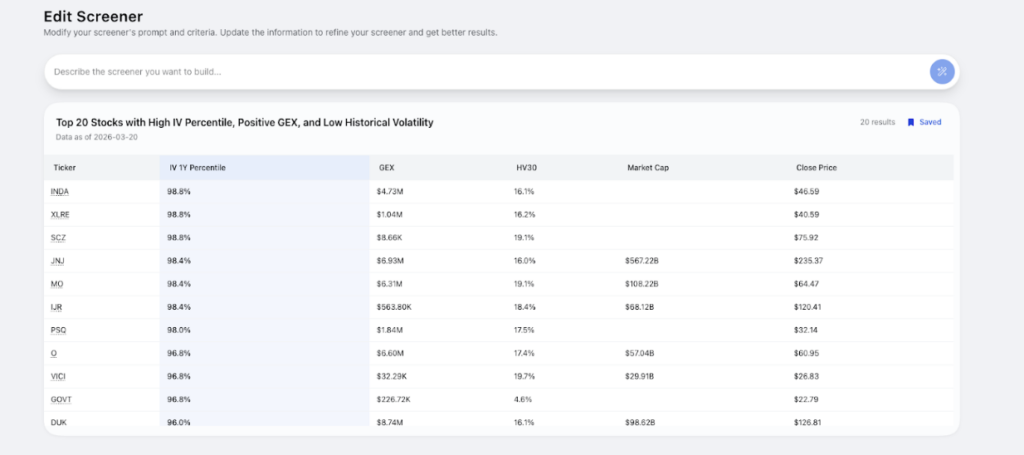This screenshot has width=1024, height=455.
Task: Click IJR close price $120.41
Action: (807, 307)
